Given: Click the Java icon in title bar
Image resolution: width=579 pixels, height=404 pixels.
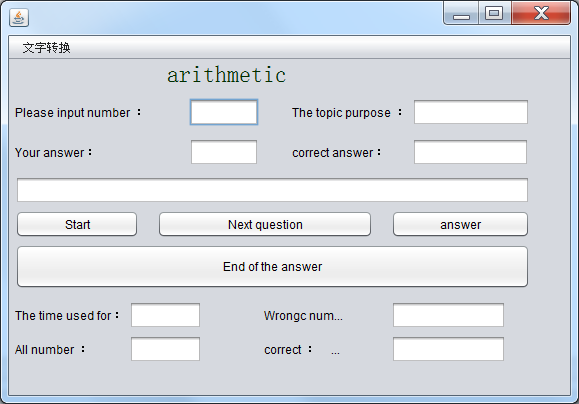Looking at the screenshot, I should point(19,17).
